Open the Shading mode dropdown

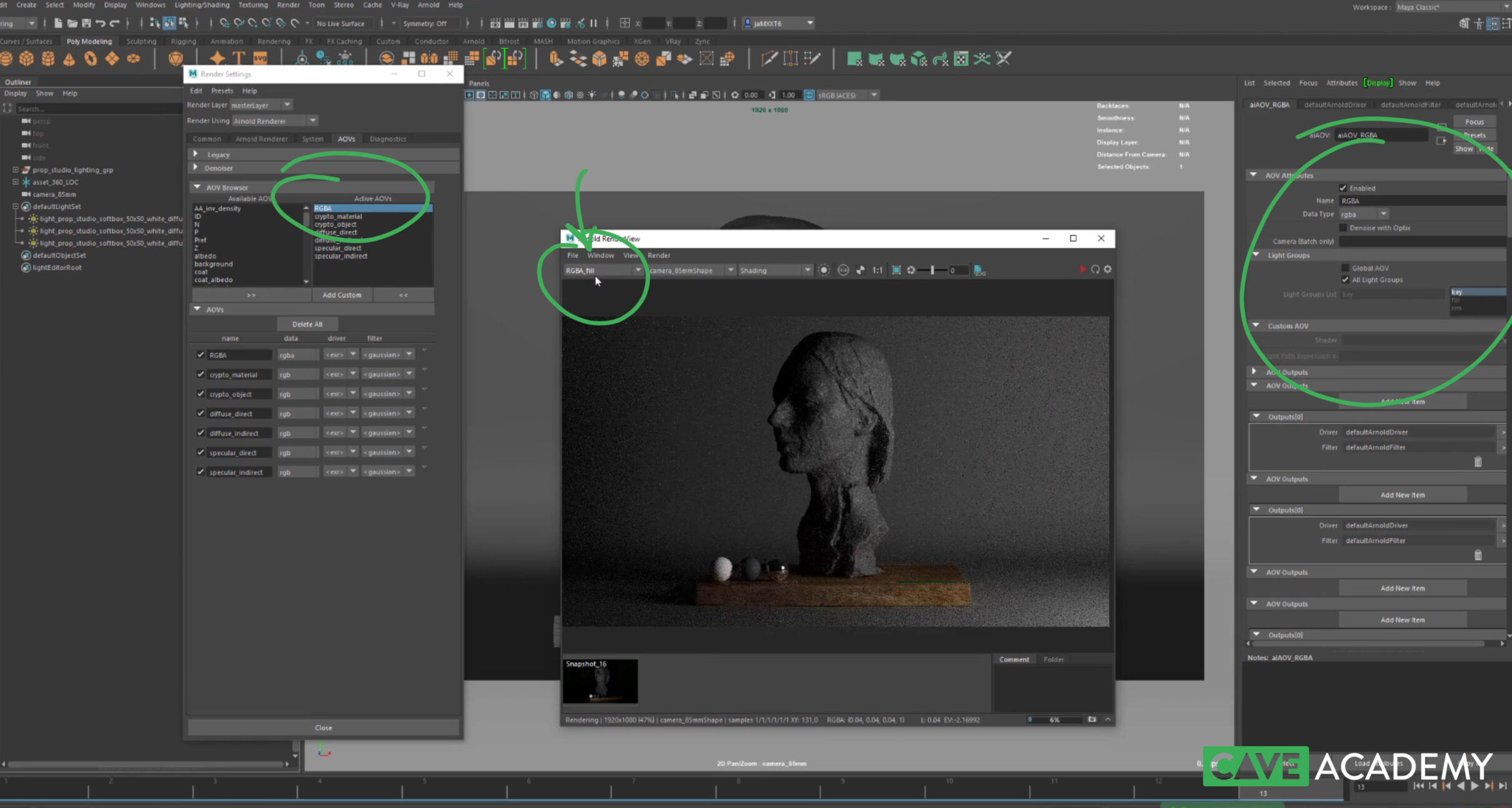[775, 270]
